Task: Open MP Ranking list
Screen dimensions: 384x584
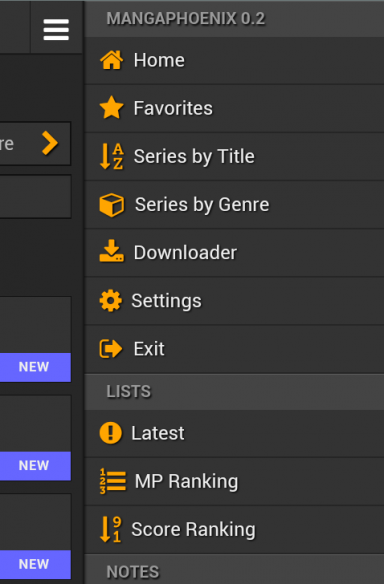Action: 234,481
